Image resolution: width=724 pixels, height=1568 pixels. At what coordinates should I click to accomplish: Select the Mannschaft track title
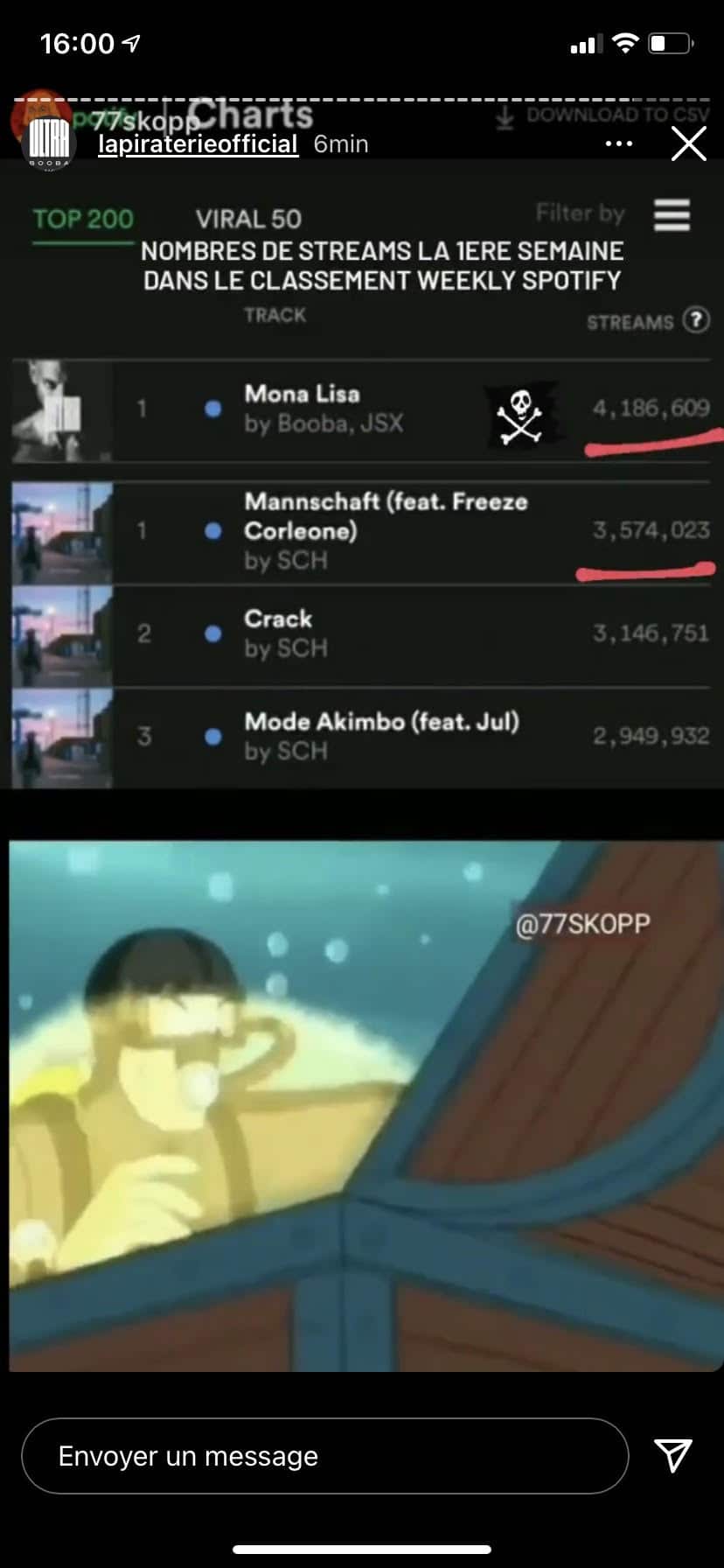[x=386, y=515]
